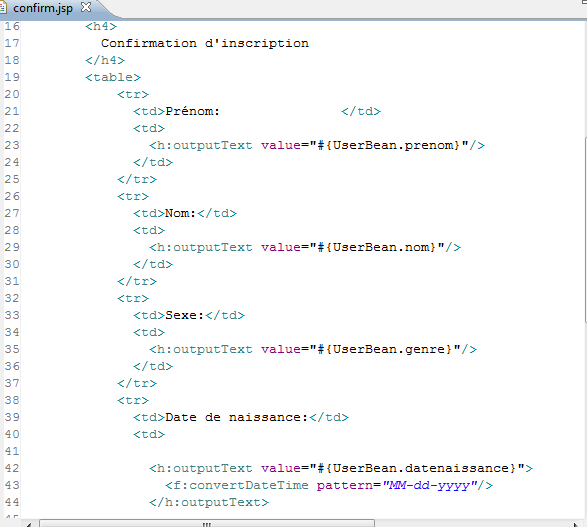Click the <tr> tag on line 26
This screenshot has height=527, width=587.
click(133, 196)
